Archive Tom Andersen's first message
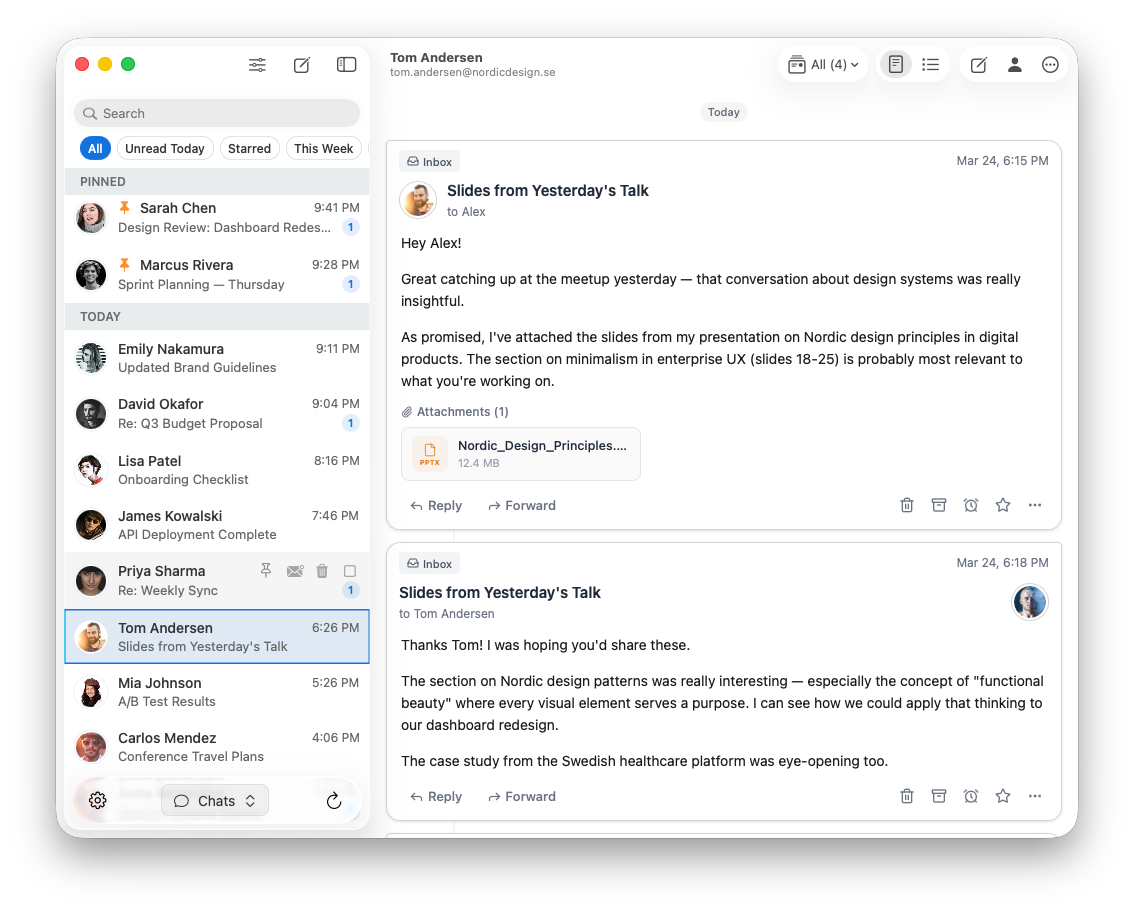This screenshot has width=1134, height=912. coord(938,505)
